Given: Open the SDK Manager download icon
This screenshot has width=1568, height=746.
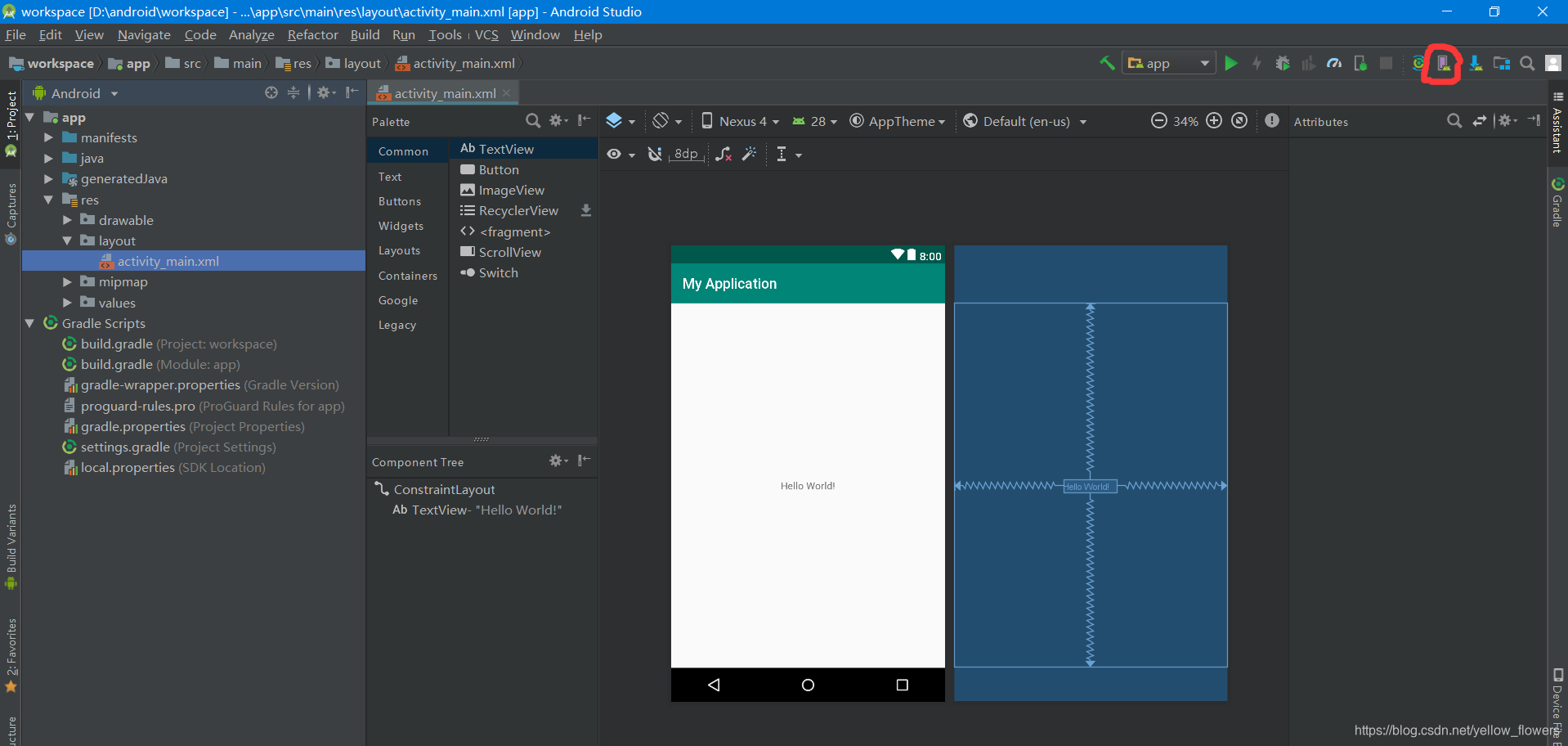Looking at the screenshot, I should point(1476,63).
